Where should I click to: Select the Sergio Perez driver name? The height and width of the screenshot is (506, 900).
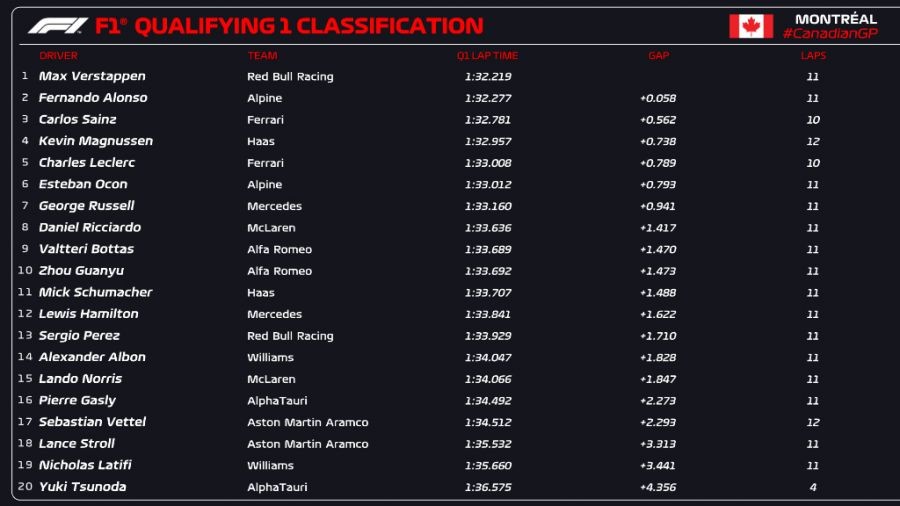(x=79, y=336)
